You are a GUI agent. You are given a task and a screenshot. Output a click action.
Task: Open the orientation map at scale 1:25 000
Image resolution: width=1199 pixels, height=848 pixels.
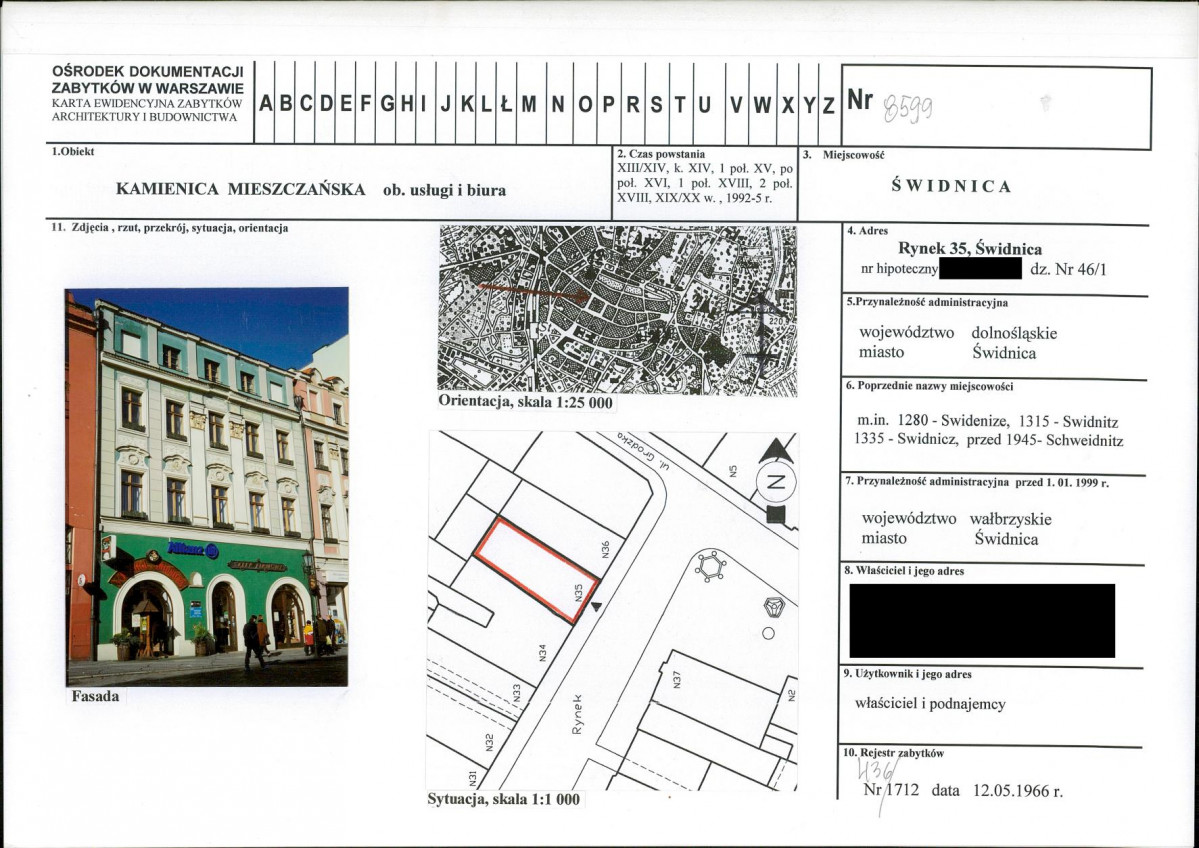[617, 310]
